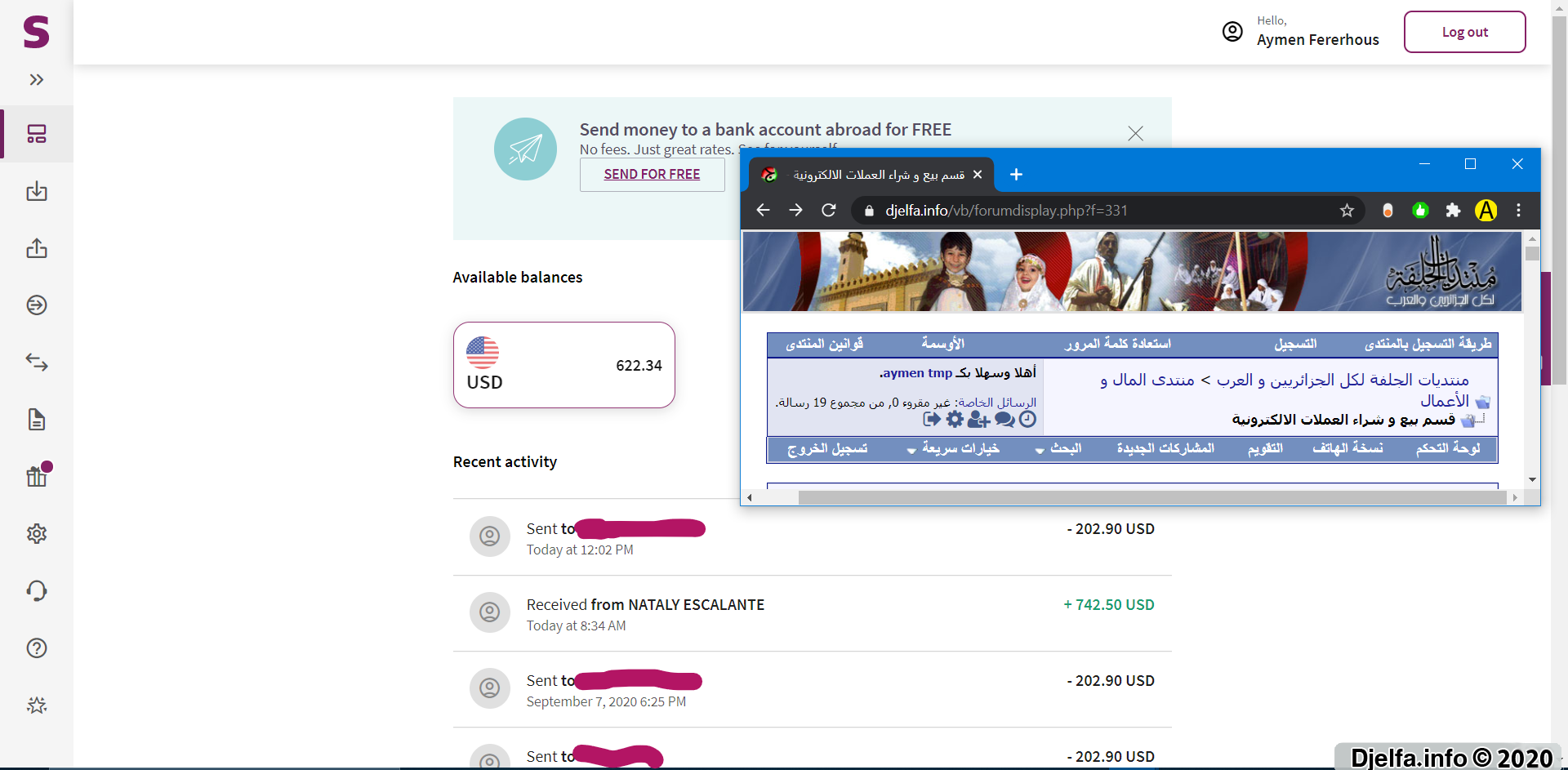
Task: Expand the sidebar with double chevron
Action: [x=37, y=79]
